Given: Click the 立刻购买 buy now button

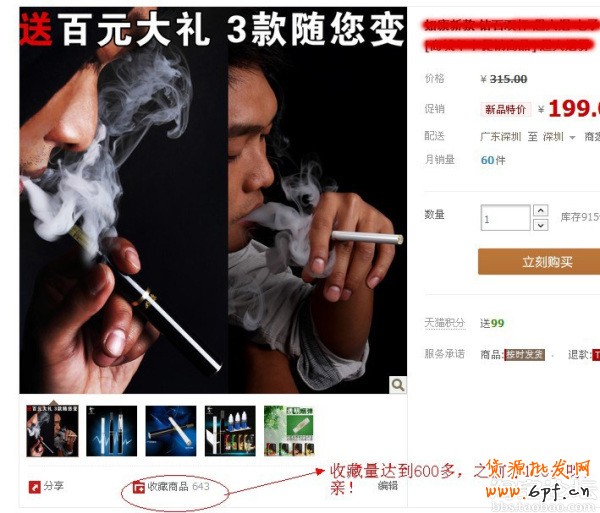Looking at the screenshot, I should click(x=539, y=262).
